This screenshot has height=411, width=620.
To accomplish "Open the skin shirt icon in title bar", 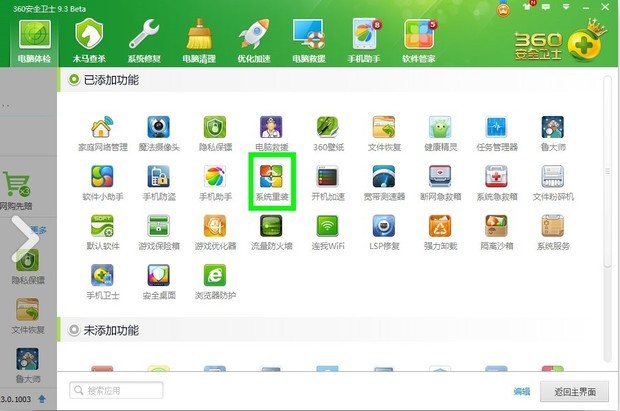I will click(527, 6).
